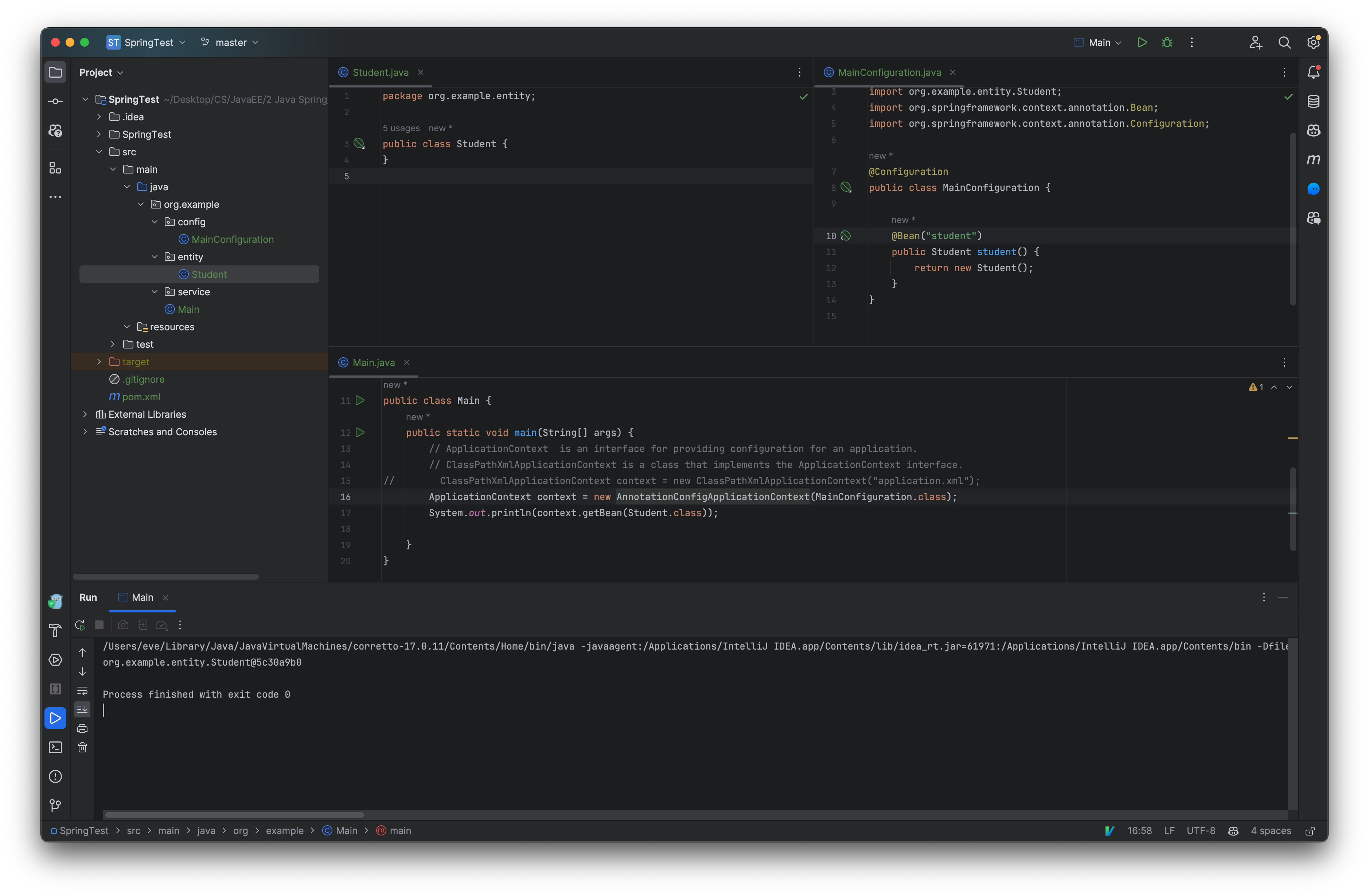1369x896 pixels.
Task: Open the Database tool window
Action: tap(1314, 101)
